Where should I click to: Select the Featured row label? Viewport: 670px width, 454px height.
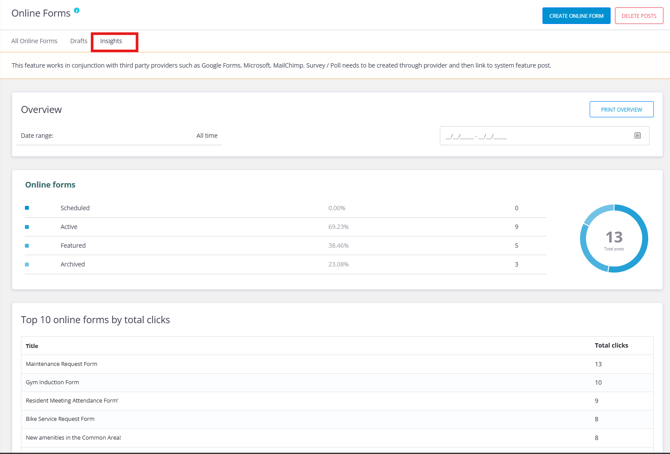[x=73, y=245]
